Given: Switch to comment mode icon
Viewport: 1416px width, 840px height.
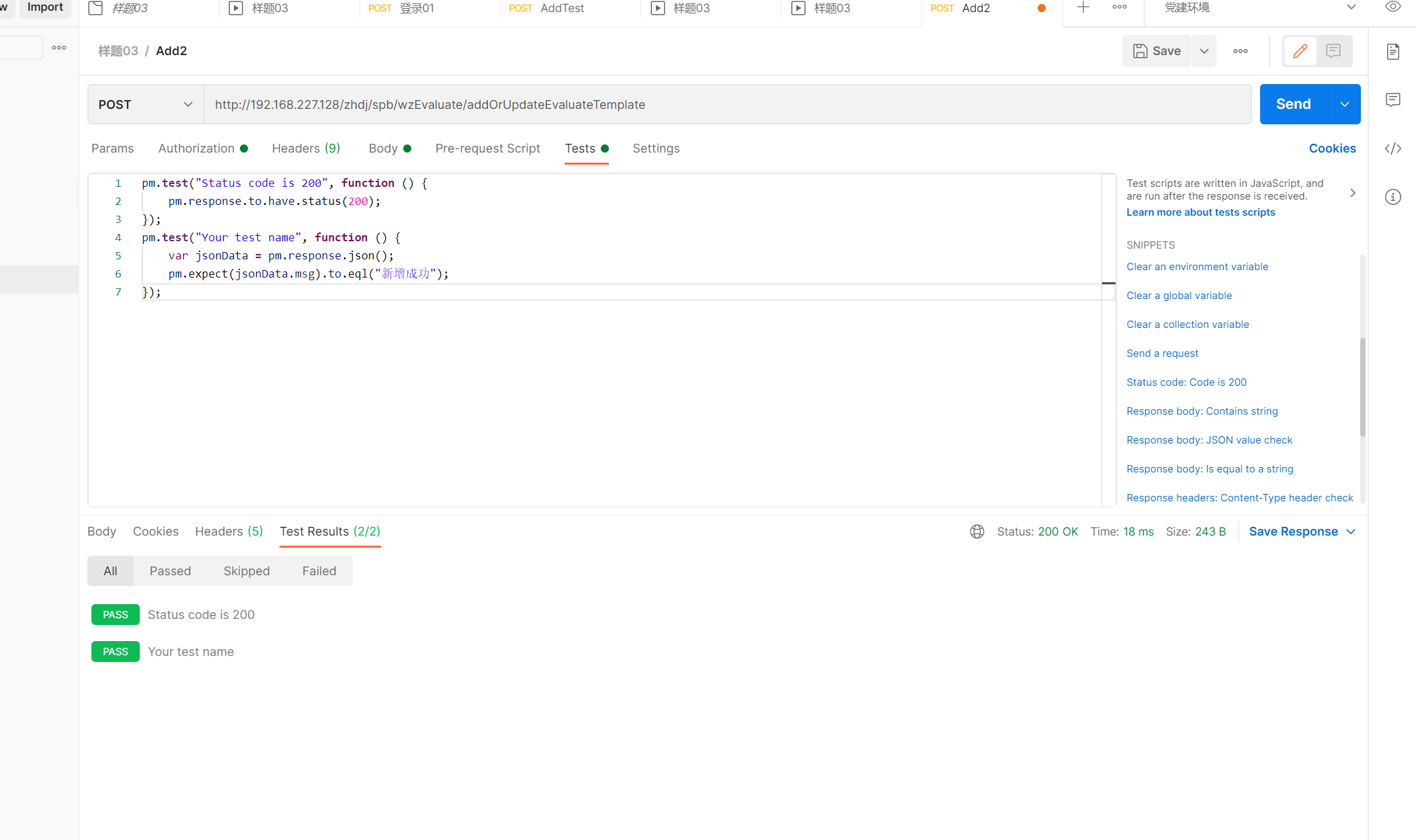Looking at the screenshot, I should (1333, 51).
